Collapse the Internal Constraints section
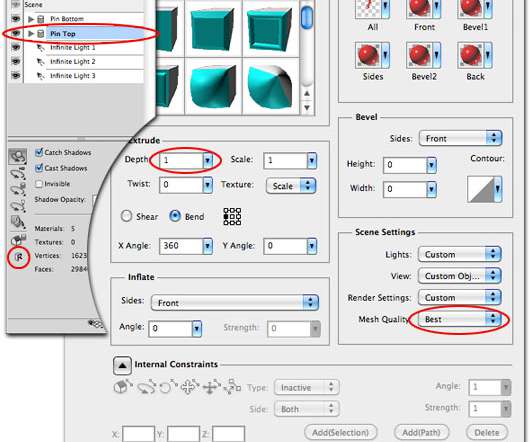530x442 pixels. (x=122, y=366)
